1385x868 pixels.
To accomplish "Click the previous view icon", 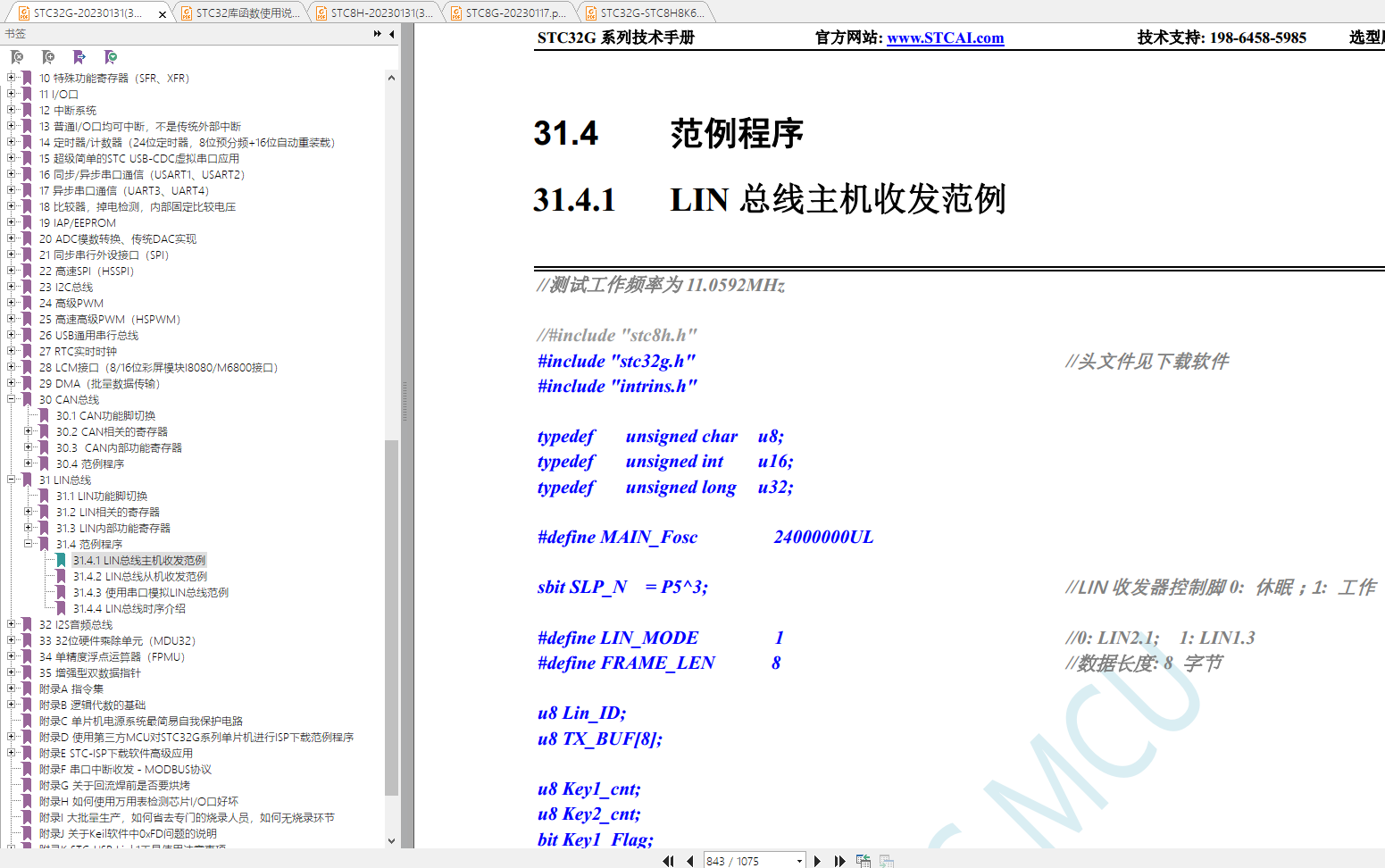I will pos(863,861).
